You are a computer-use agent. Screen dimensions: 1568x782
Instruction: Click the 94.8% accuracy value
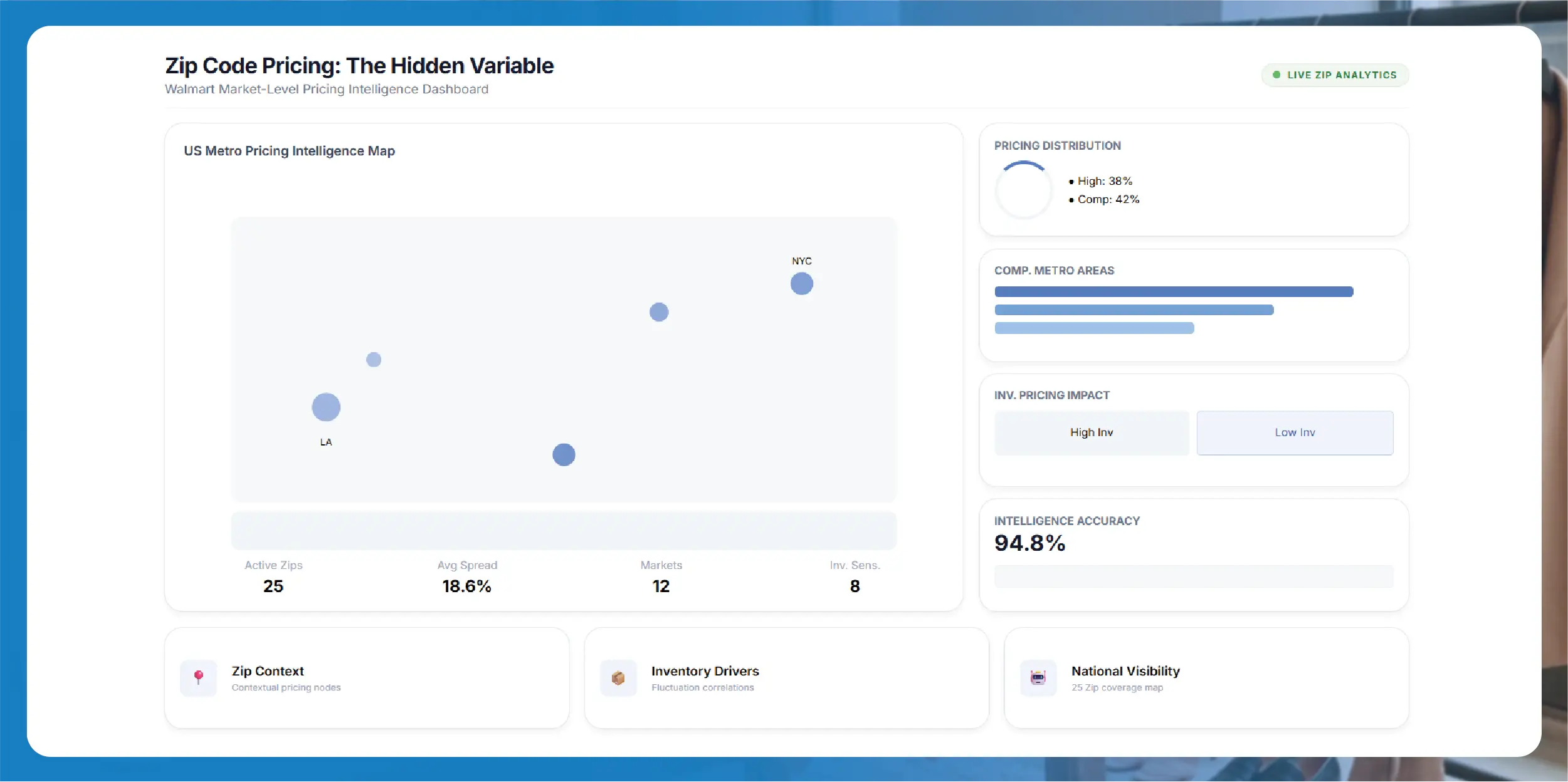coord(1030,543)
